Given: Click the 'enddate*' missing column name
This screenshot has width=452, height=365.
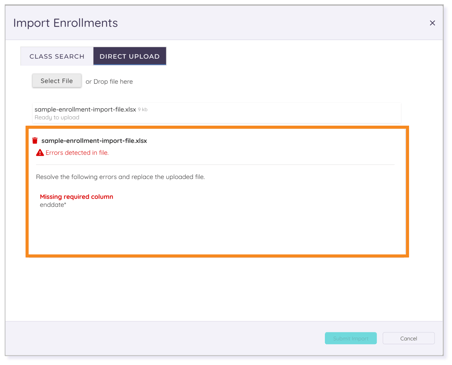Looking at the screenshot, I should (x=53, y=205).
